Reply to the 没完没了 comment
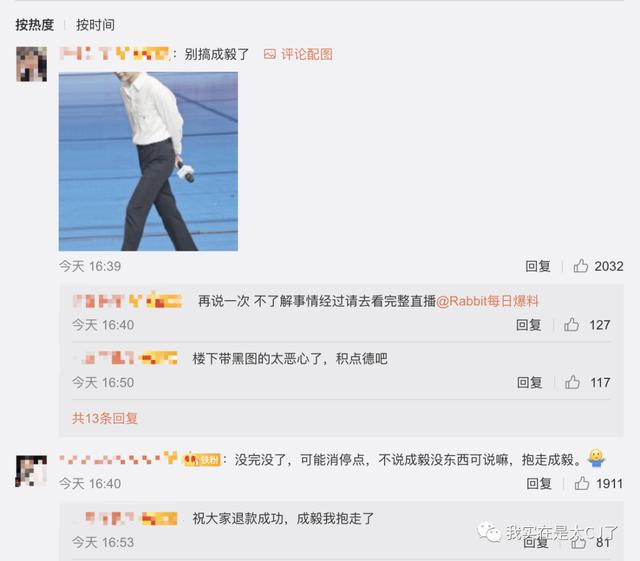 pos(539,483)
